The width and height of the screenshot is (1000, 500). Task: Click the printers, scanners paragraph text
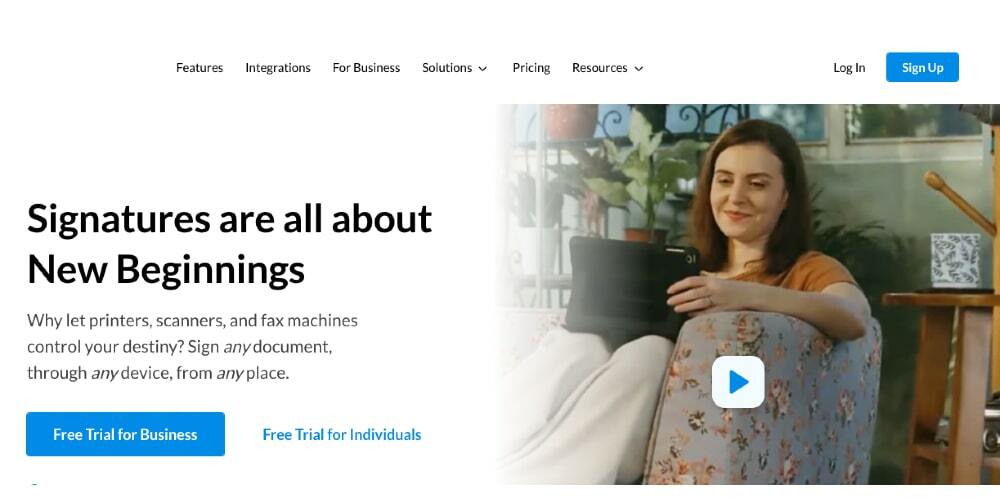193,346
